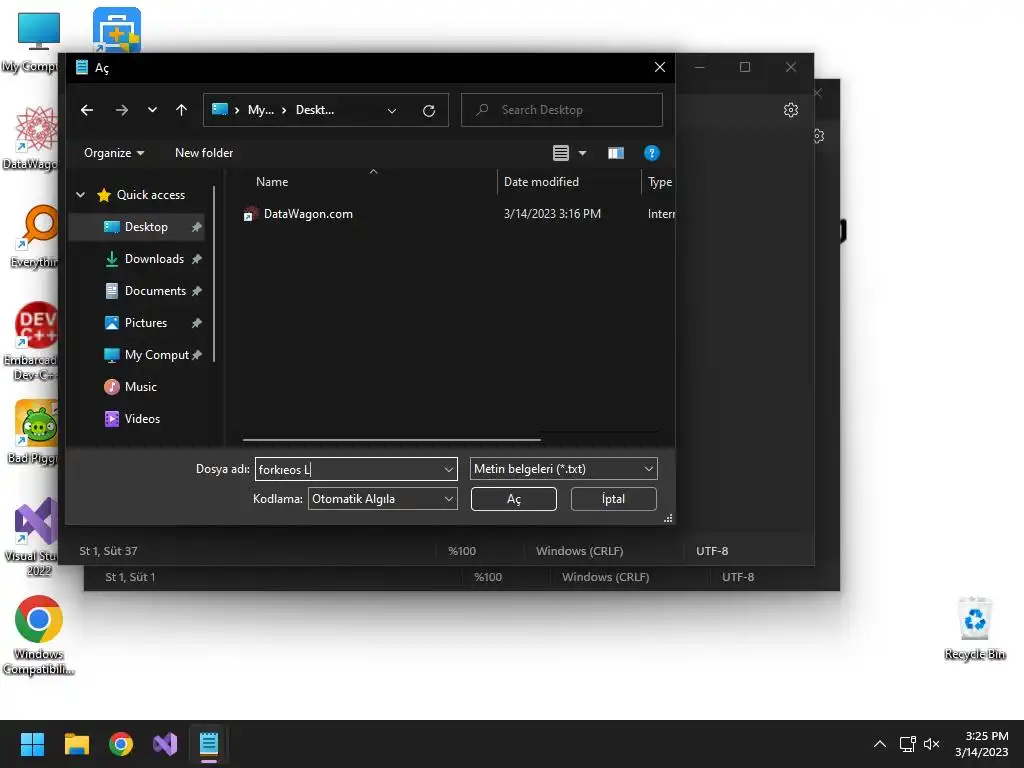This screenshot has height=768, width=1024.
Task: Create a New folder
Action: click(204, 153)
